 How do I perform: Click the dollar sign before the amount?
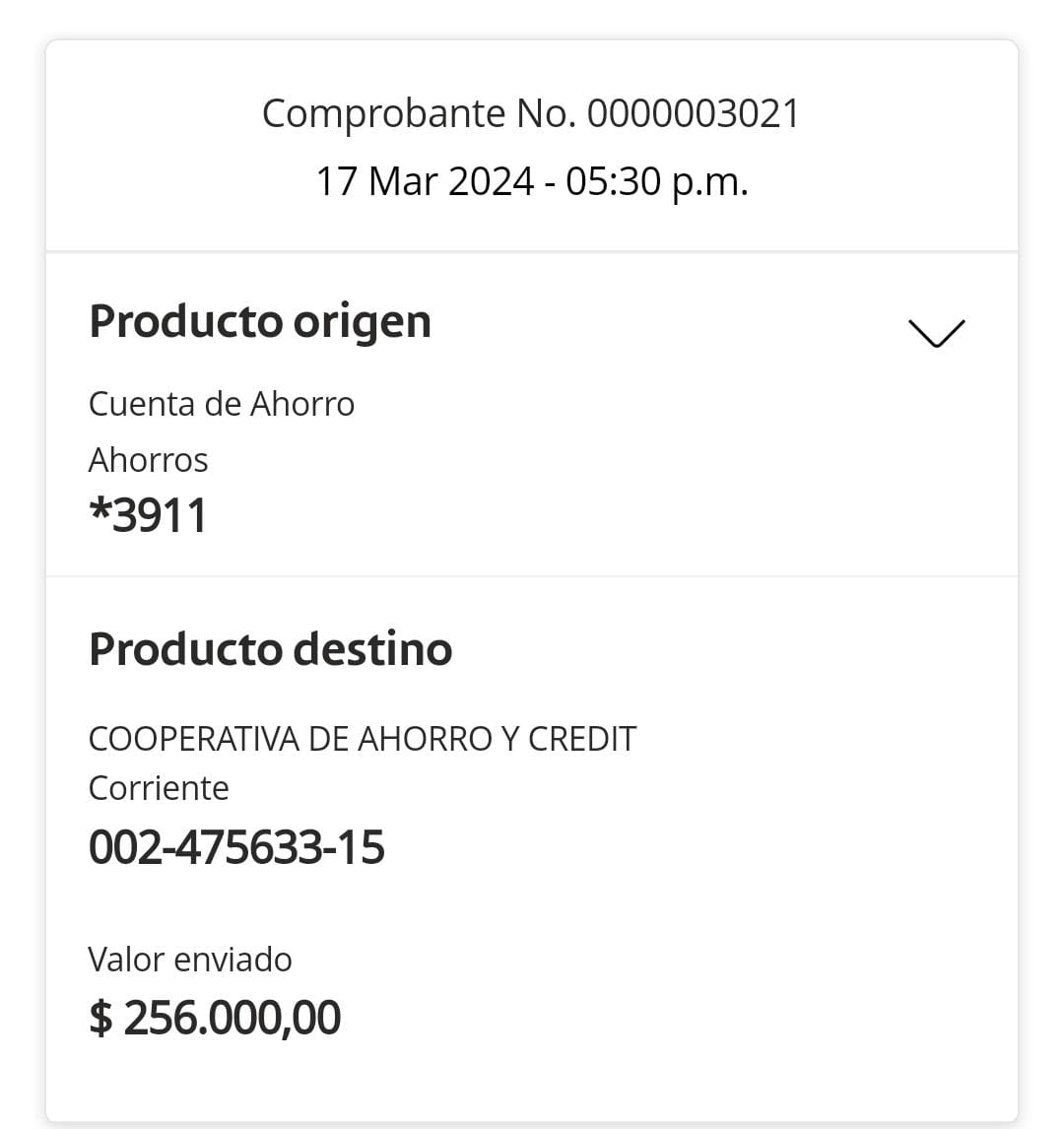(100, 1018)
